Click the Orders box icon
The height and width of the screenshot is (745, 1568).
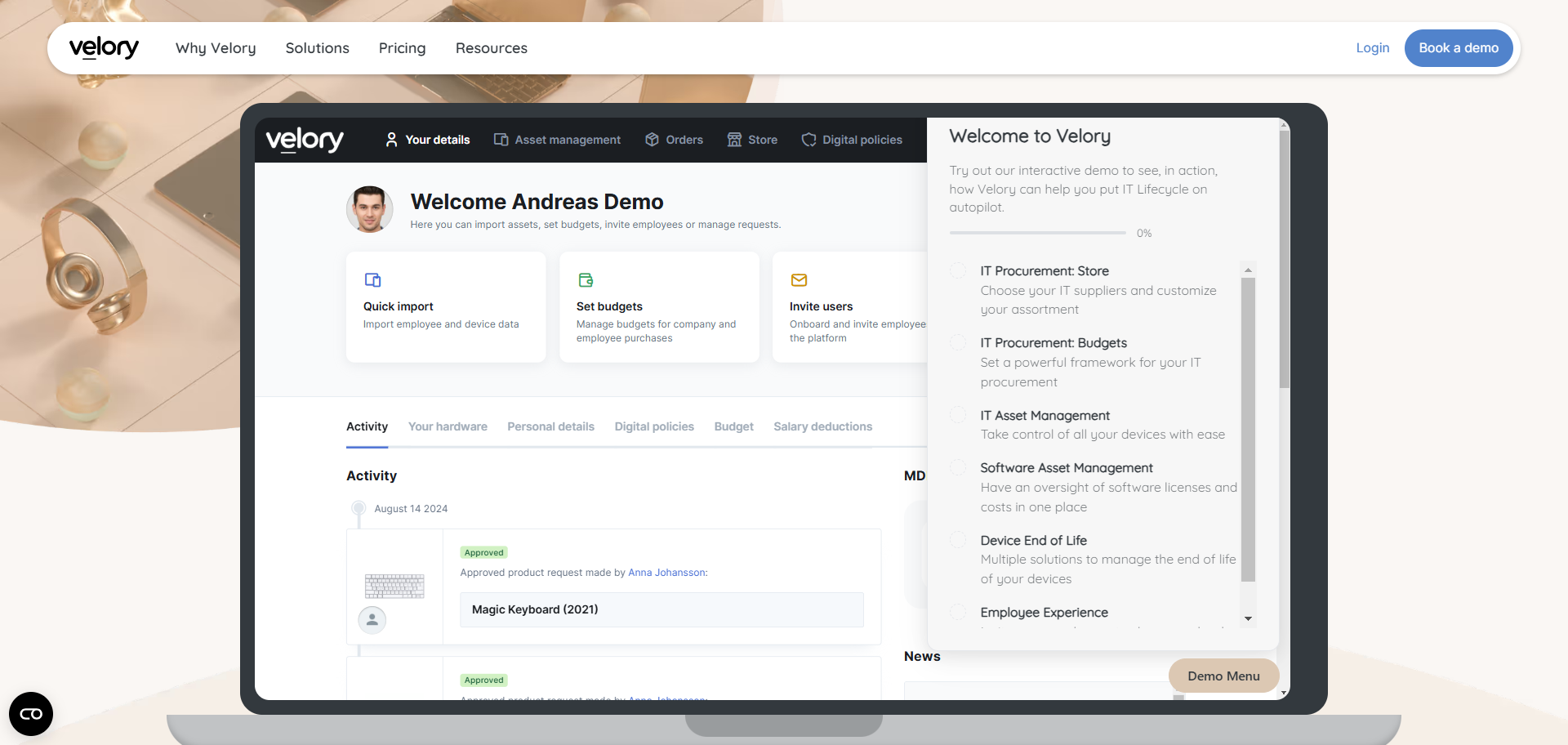click(652, 140)
